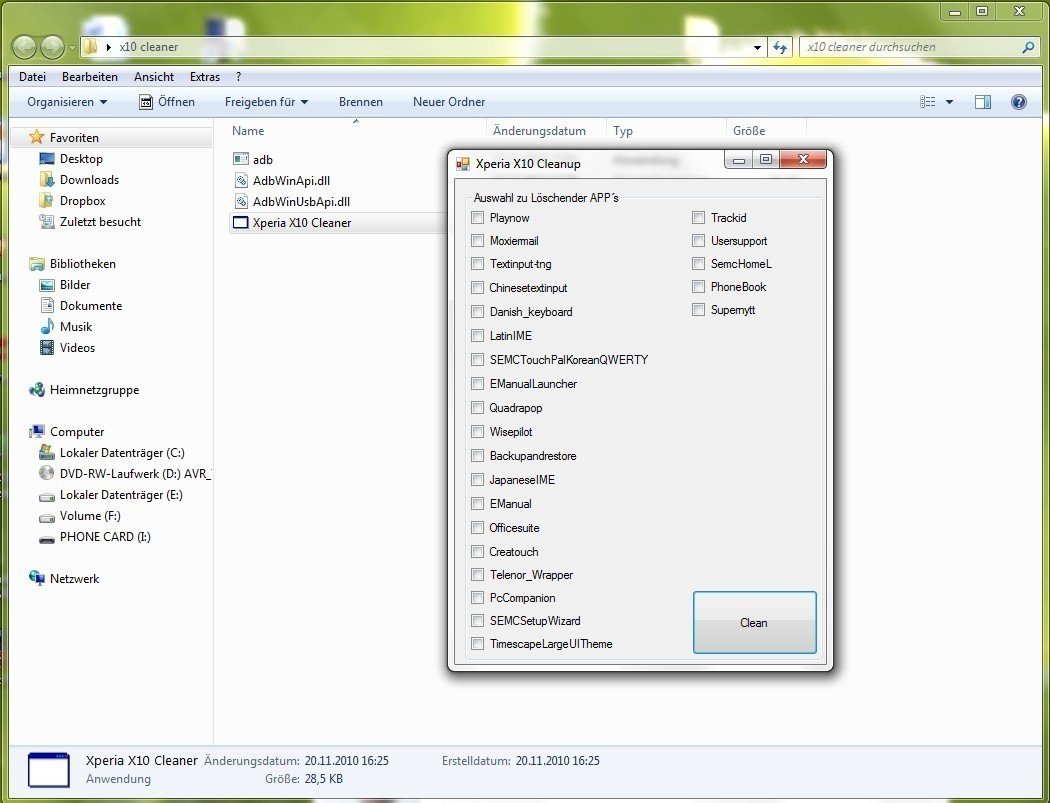Select the Officesuite checkbox
The width and height of the screenshot is (1050, 803).
point(477,527)
